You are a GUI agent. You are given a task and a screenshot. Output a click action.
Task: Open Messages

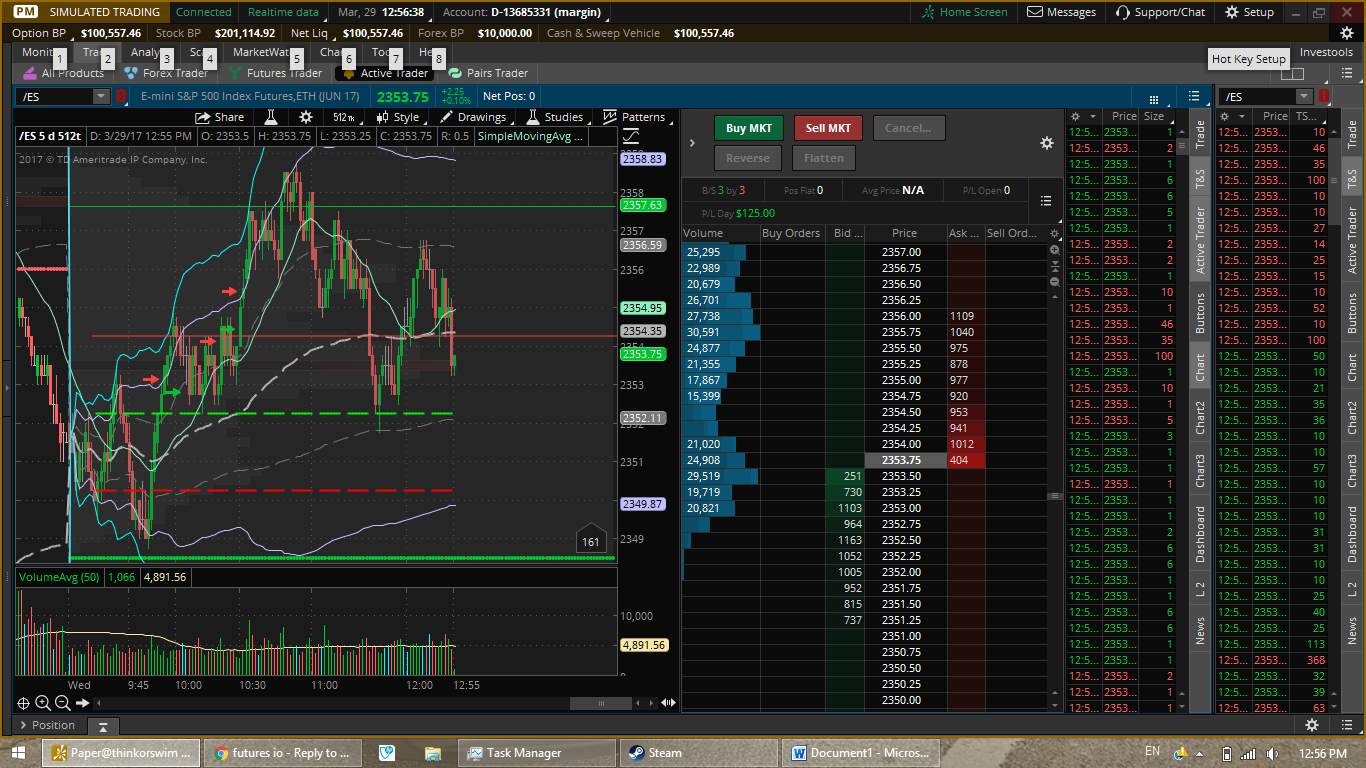click(x=1062, y=12)
